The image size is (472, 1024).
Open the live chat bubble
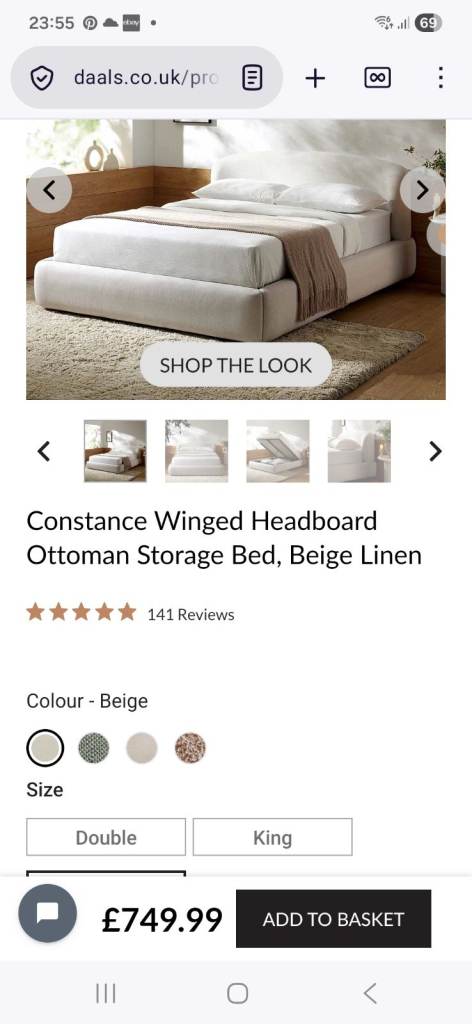48,913
